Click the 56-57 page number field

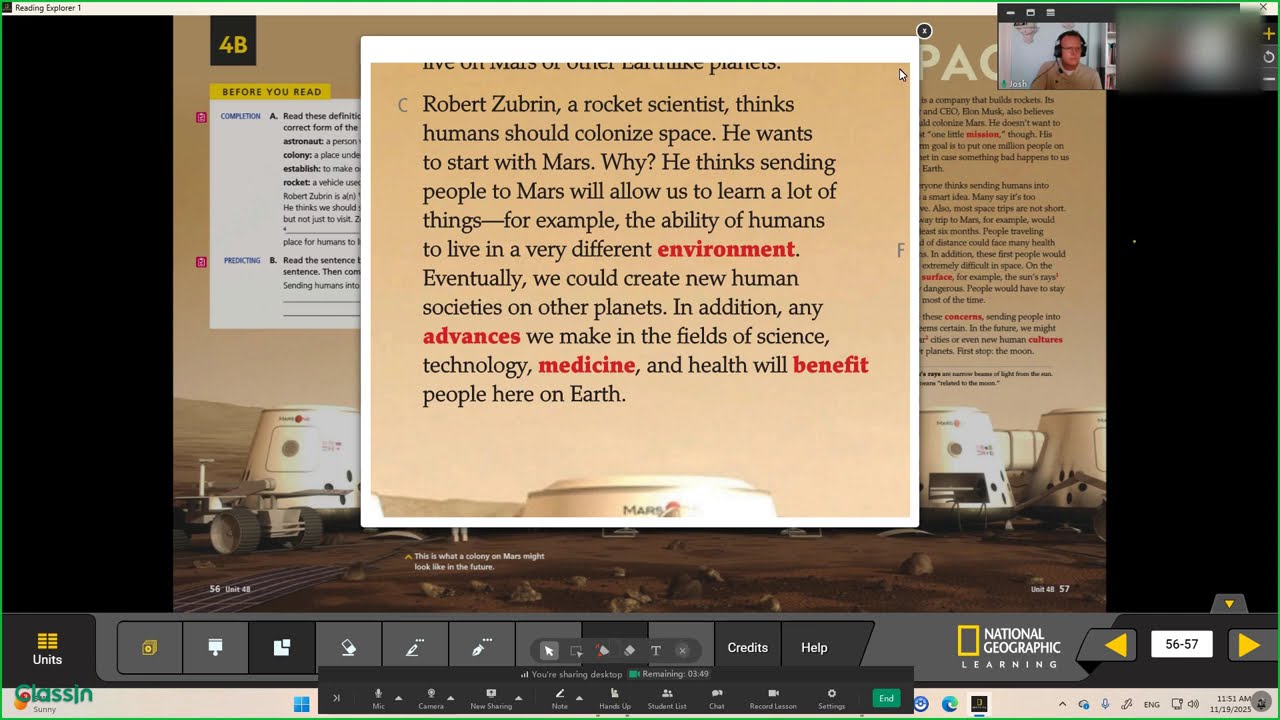point(1181,645)
